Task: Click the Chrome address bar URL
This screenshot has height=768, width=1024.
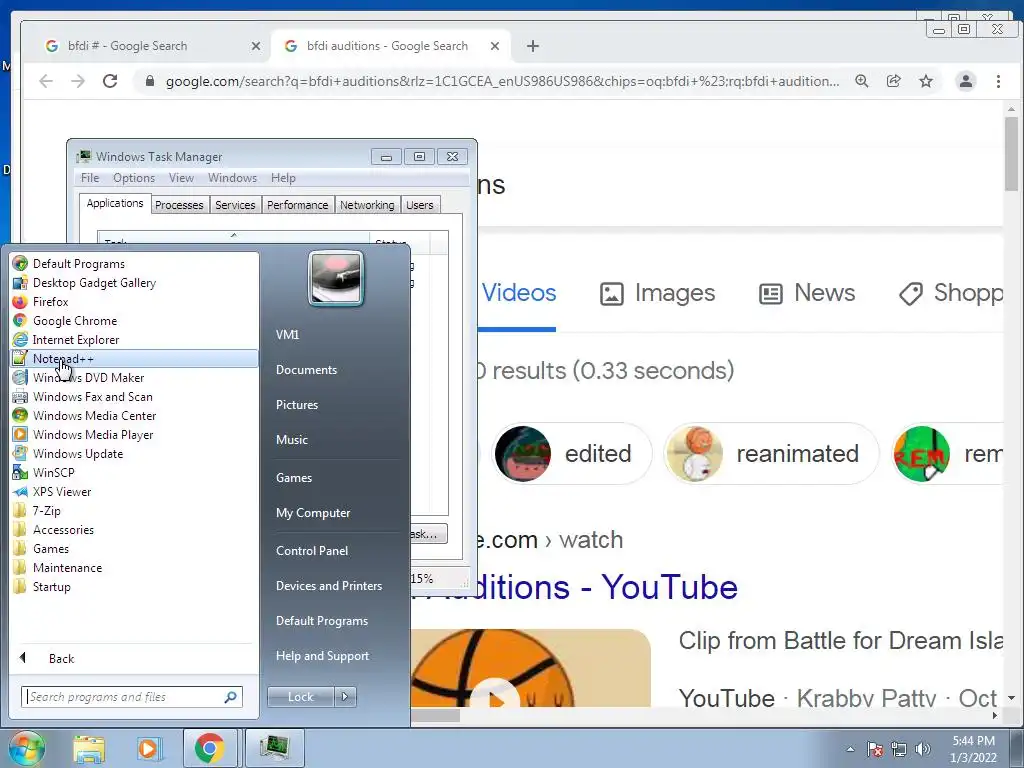Action: click(502, 81)
